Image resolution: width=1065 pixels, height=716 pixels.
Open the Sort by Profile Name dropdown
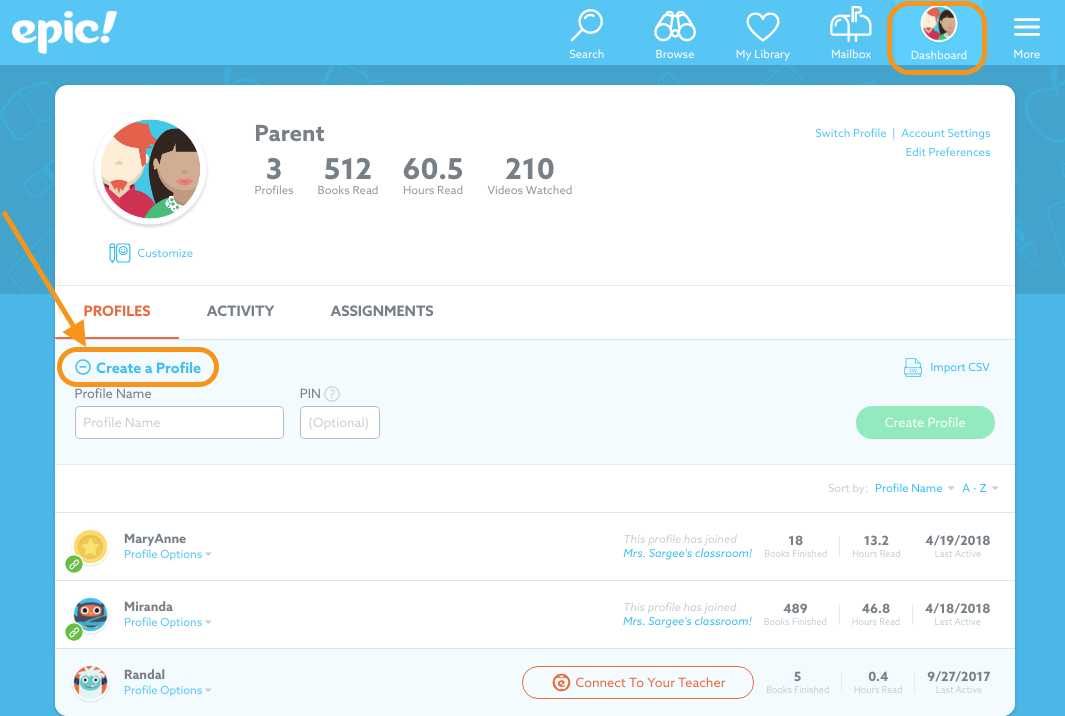(x=914, y=488)
